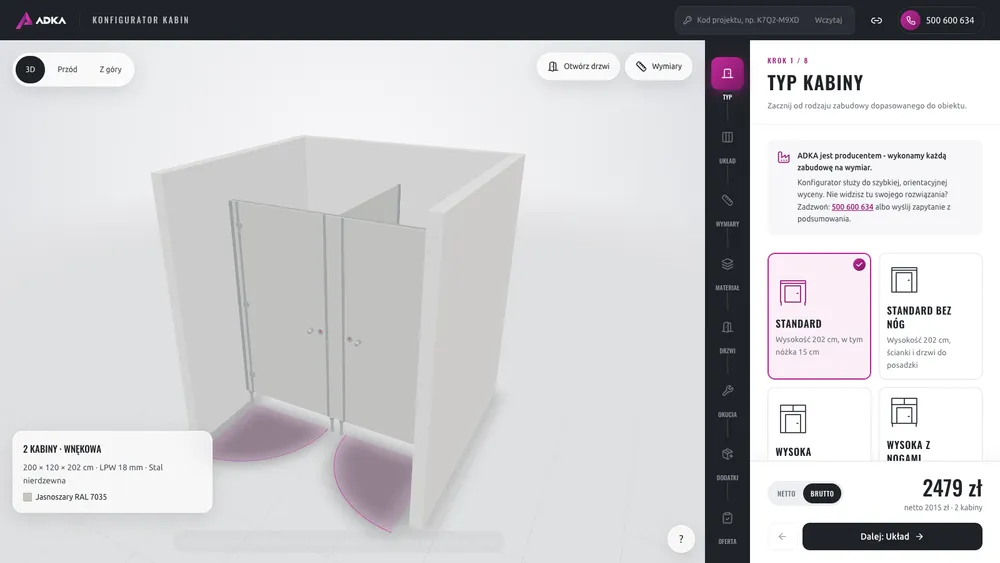Click the 2479 zł price
Viewport: 1000px width, 563px height.
952,488
